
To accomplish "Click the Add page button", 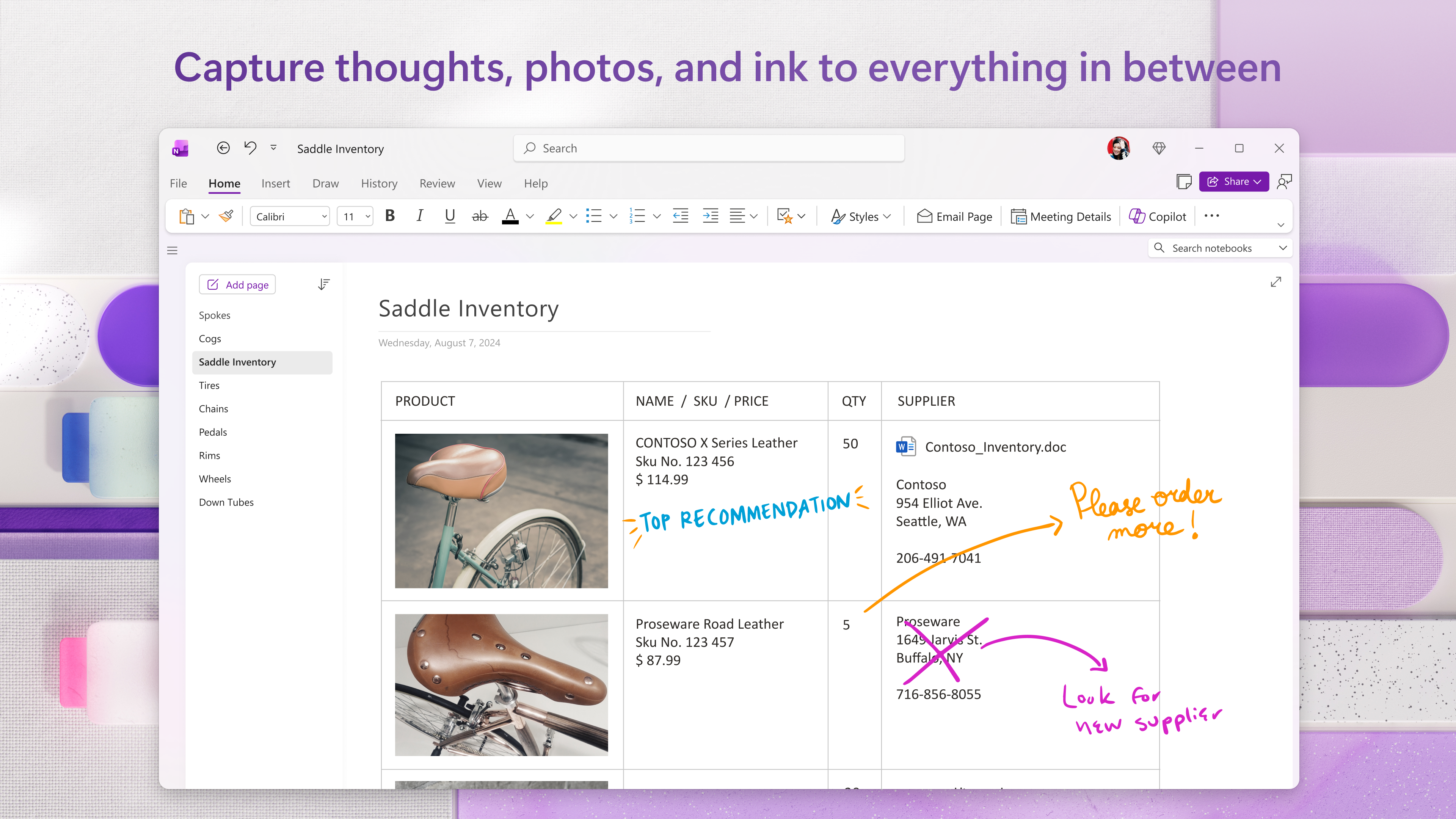I will click(237, 284).
